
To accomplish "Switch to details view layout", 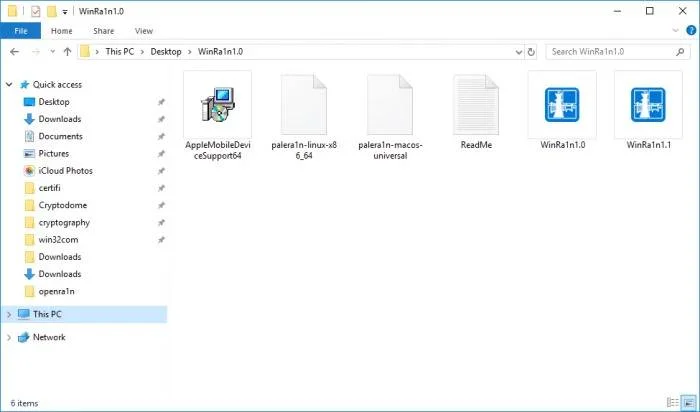I will click(672, 402).
